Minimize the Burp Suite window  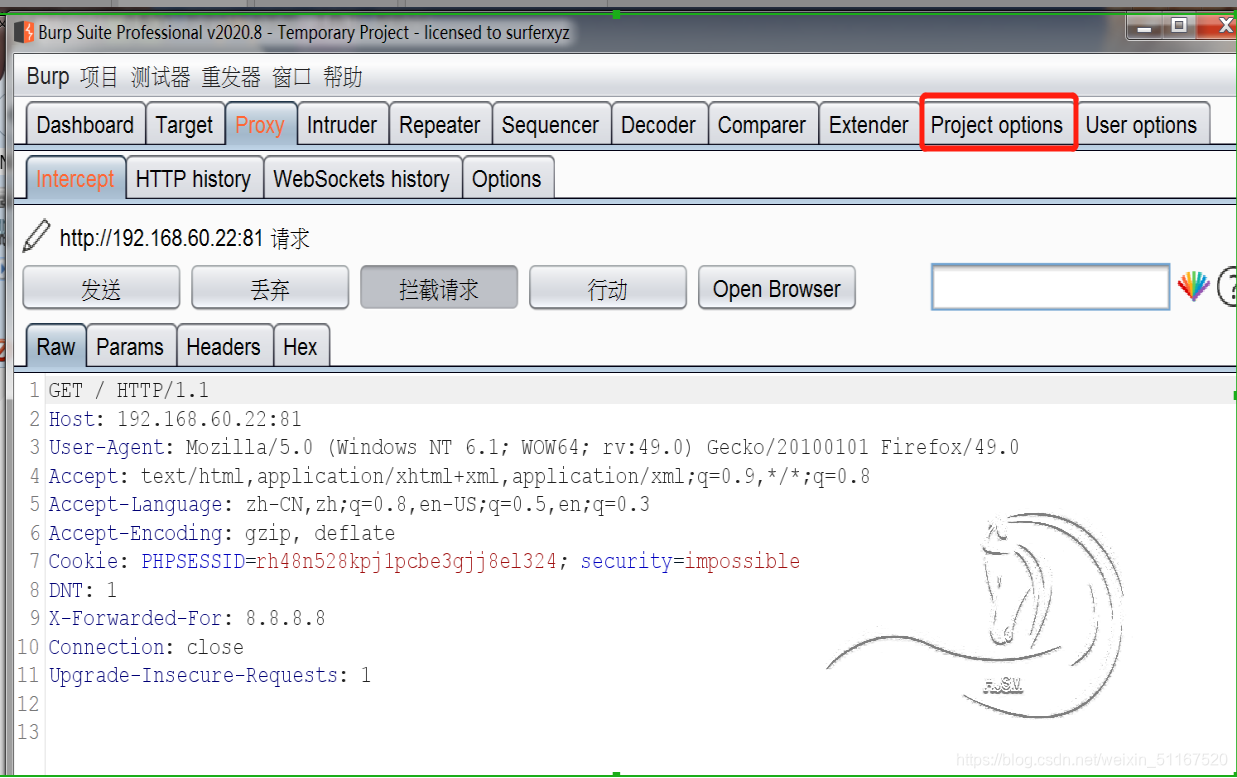(x=1145, y=27)
